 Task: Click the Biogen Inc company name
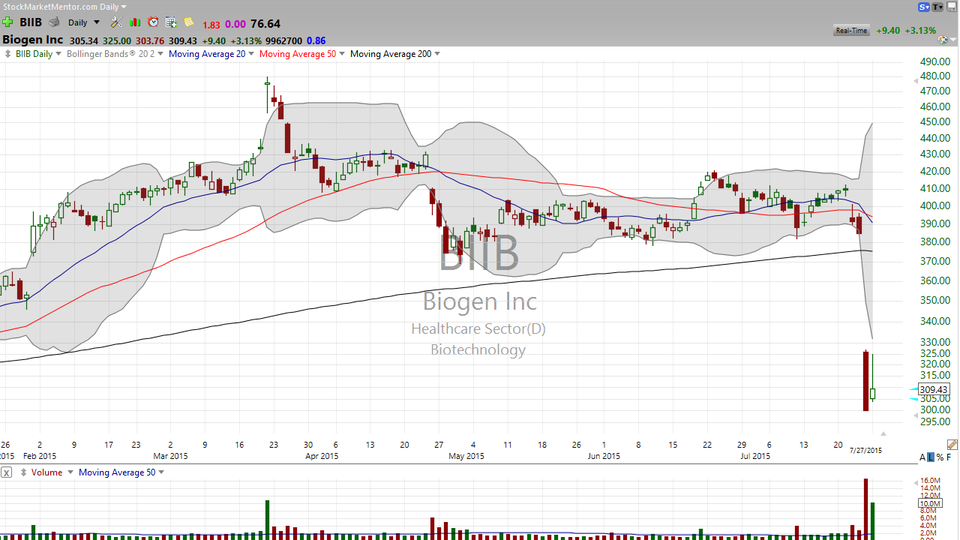33,40
